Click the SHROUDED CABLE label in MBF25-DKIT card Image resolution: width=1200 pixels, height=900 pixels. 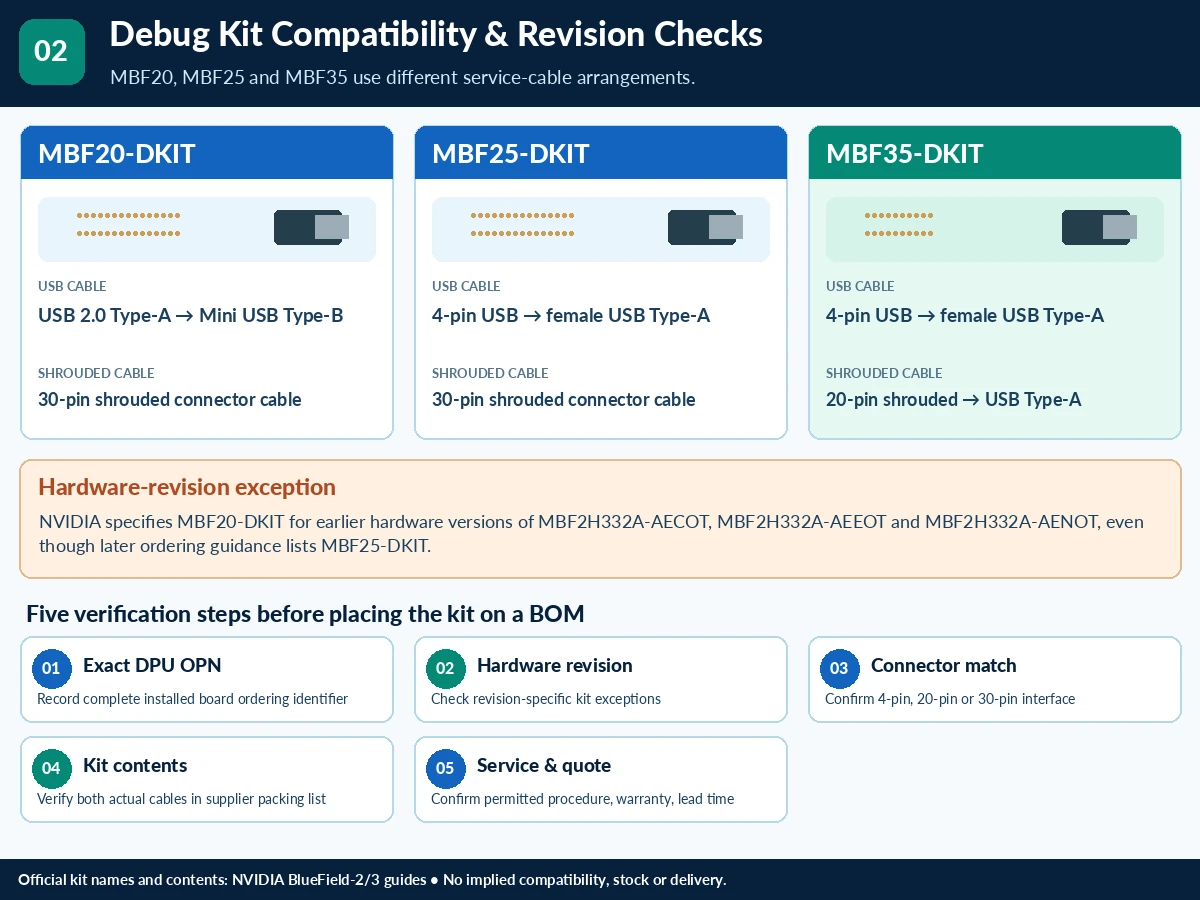[490, 373]
